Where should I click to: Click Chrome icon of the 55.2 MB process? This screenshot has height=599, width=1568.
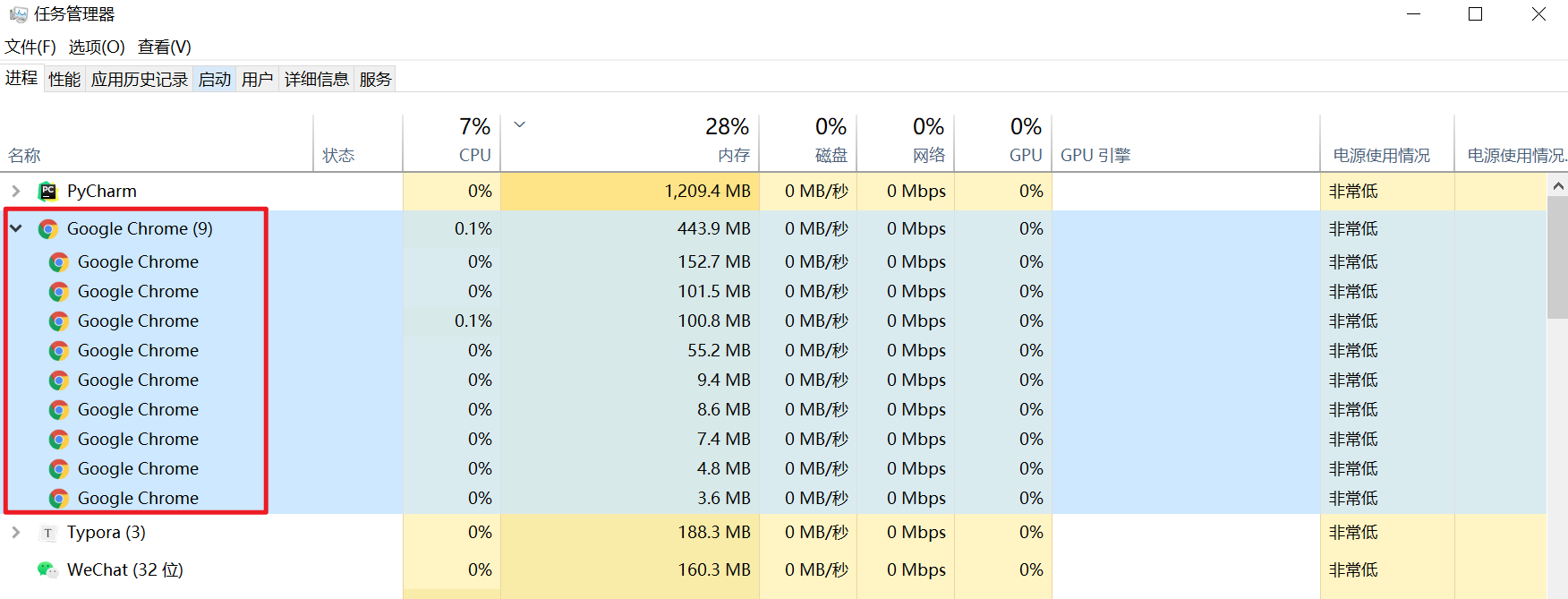[59, 351]
